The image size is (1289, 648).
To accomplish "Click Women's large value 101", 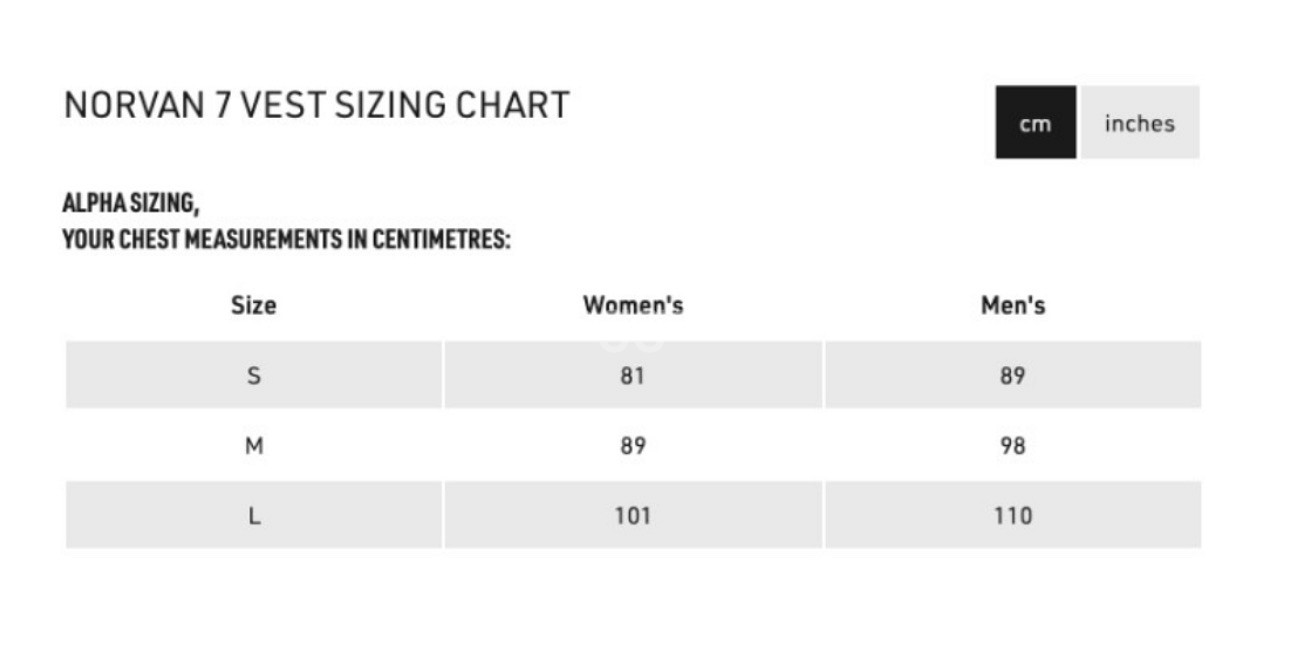I will tap(633, 516).
